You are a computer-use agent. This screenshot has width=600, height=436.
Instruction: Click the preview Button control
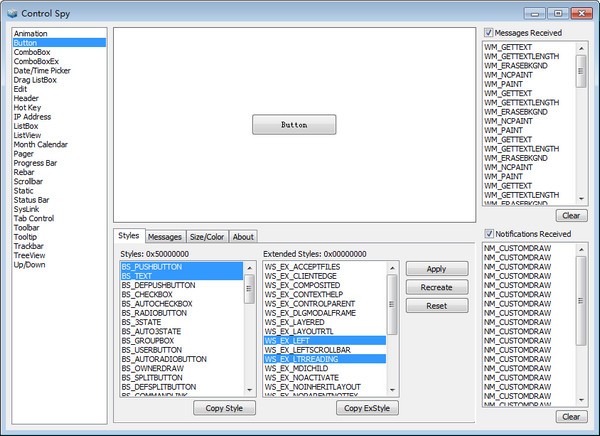[x=294, y=125]
